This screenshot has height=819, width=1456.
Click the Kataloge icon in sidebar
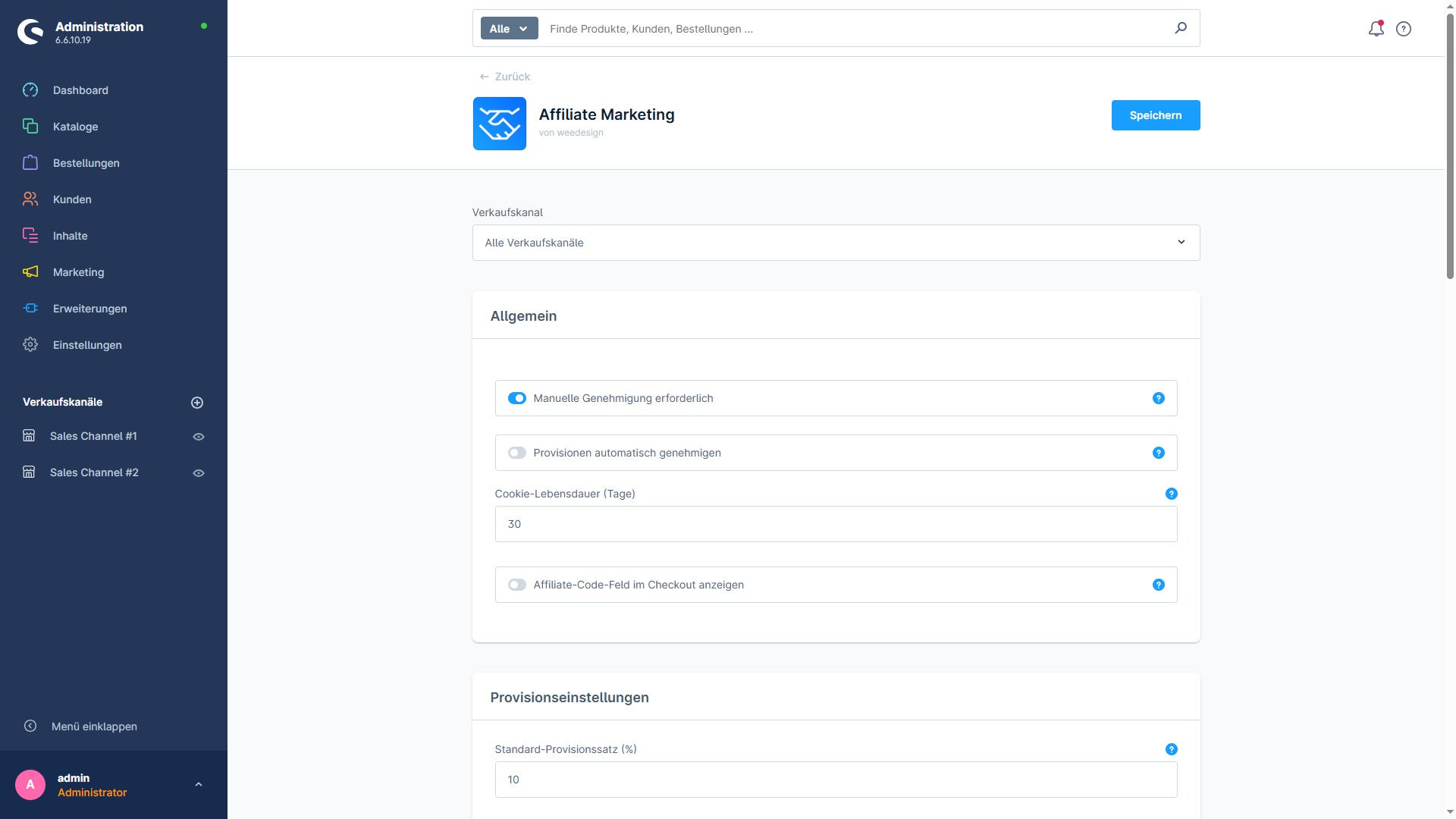30,127
